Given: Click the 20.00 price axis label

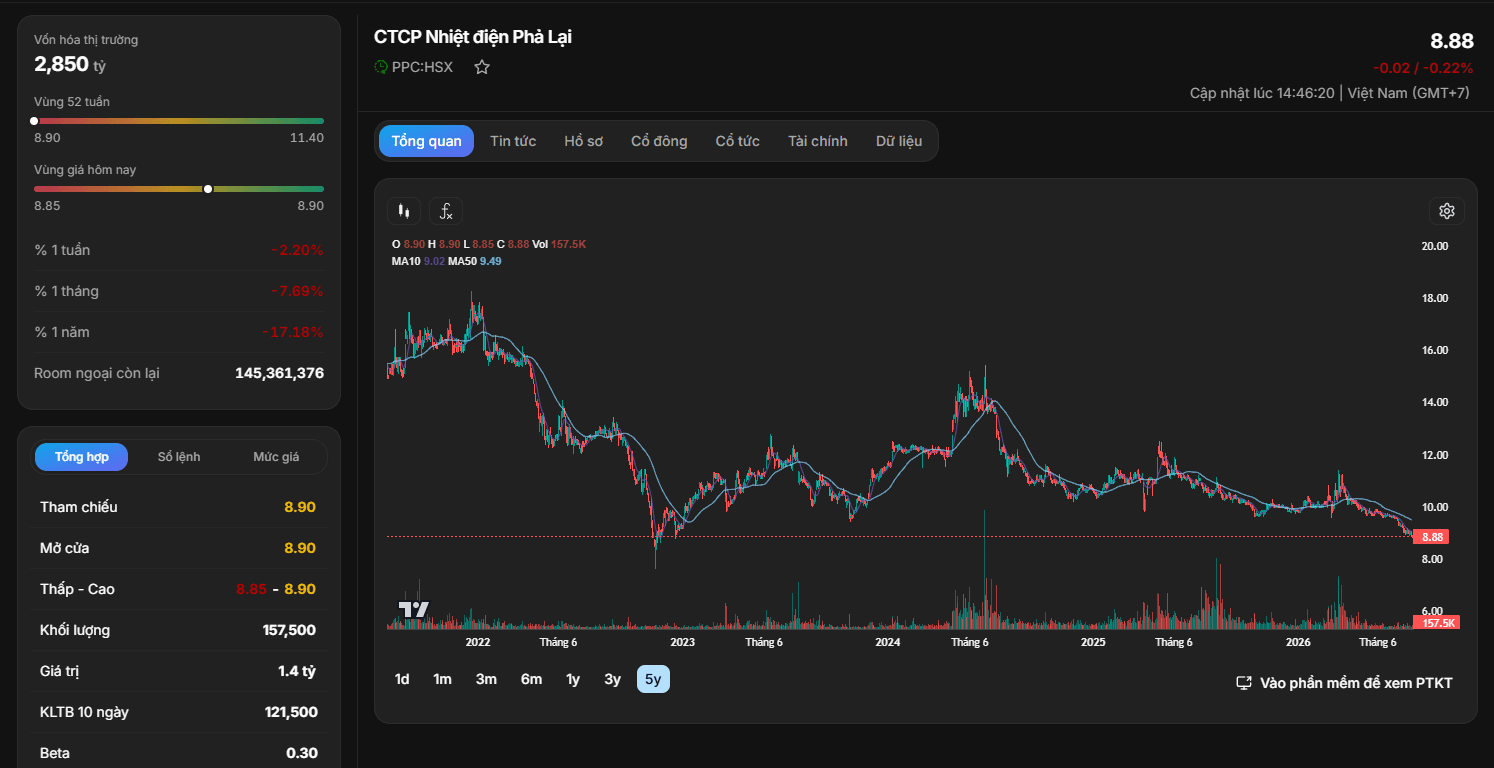Looking at the screenshot, I should point(1434,246).
